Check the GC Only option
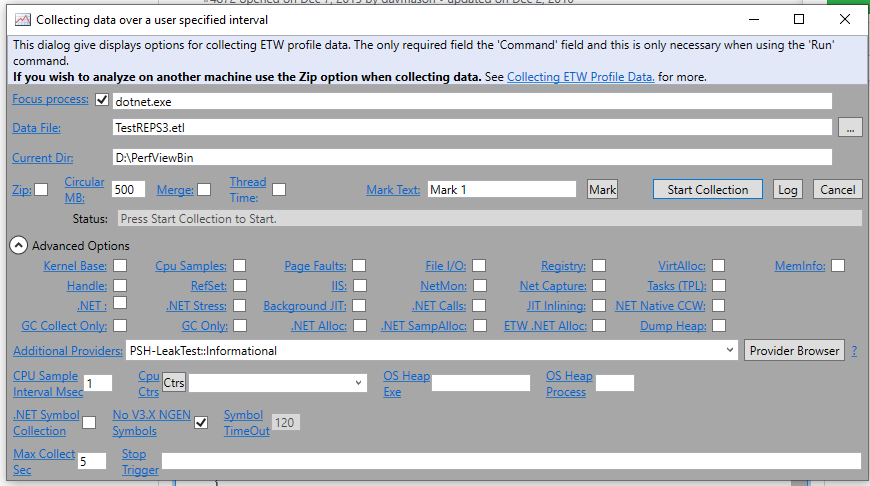The image size is (870, 486). coord(240,326)
